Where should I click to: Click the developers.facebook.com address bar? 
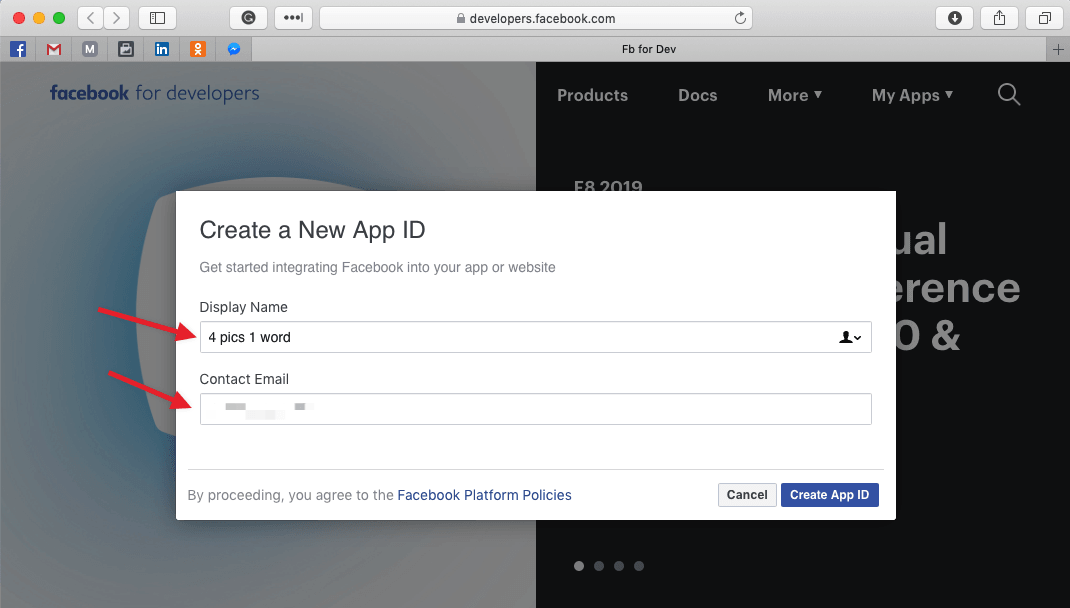pos(536,18)
